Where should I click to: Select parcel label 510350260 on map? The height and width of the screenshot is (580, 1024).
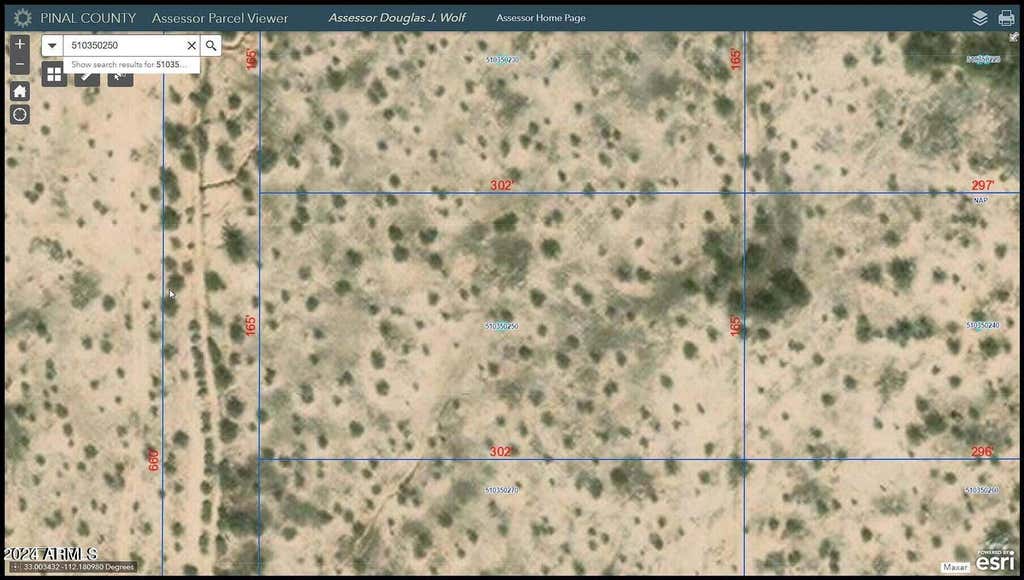[982, 491]
